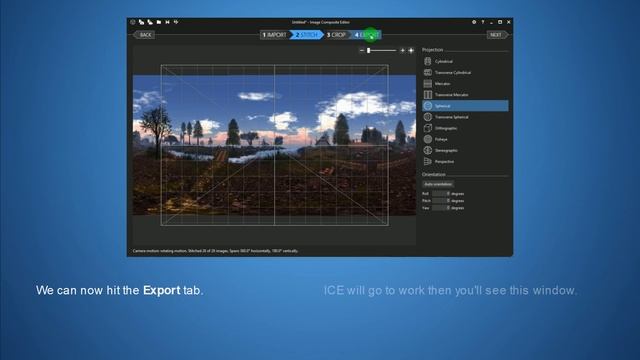This screenshot has width=640, height=360.
Task: Click the stitched panorama preview image
Action: [x=274, y=145]
